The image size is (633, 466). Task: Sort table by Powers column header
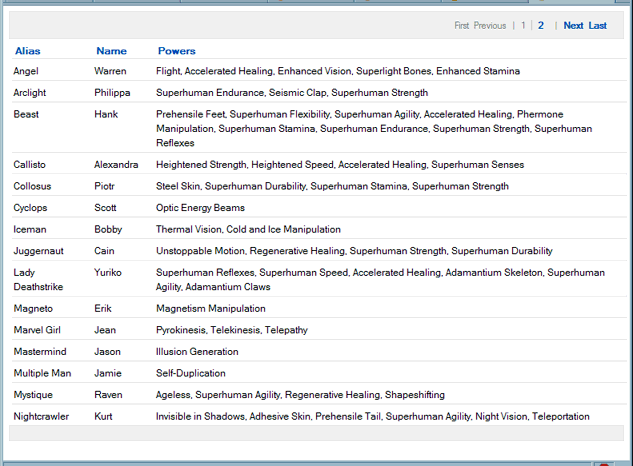click(176, 51)
